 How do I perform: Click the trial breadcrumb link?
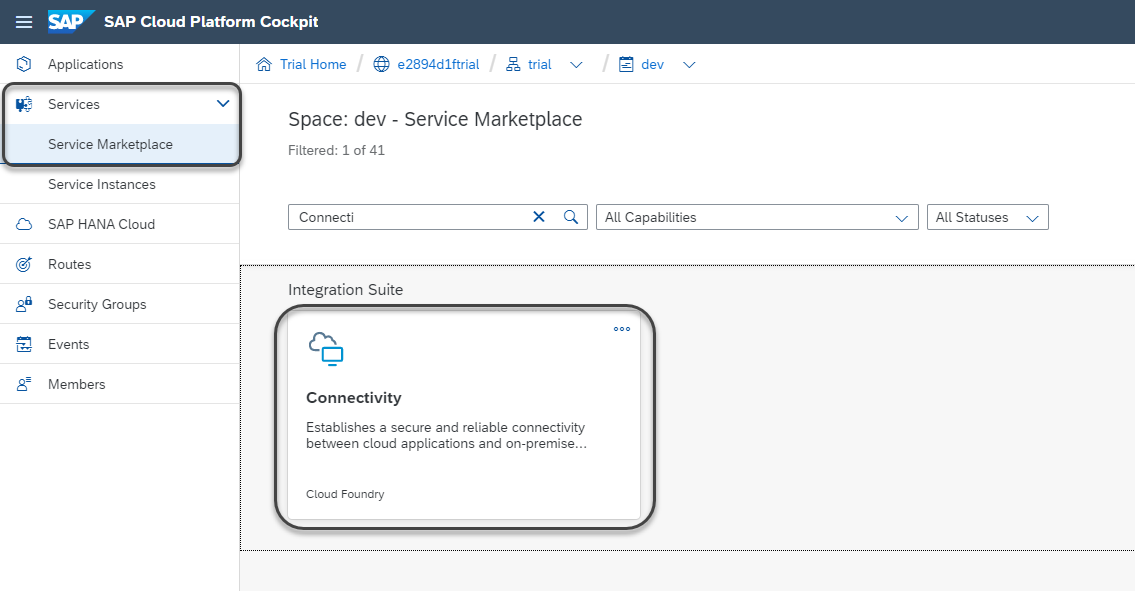(x=539, y=64)
